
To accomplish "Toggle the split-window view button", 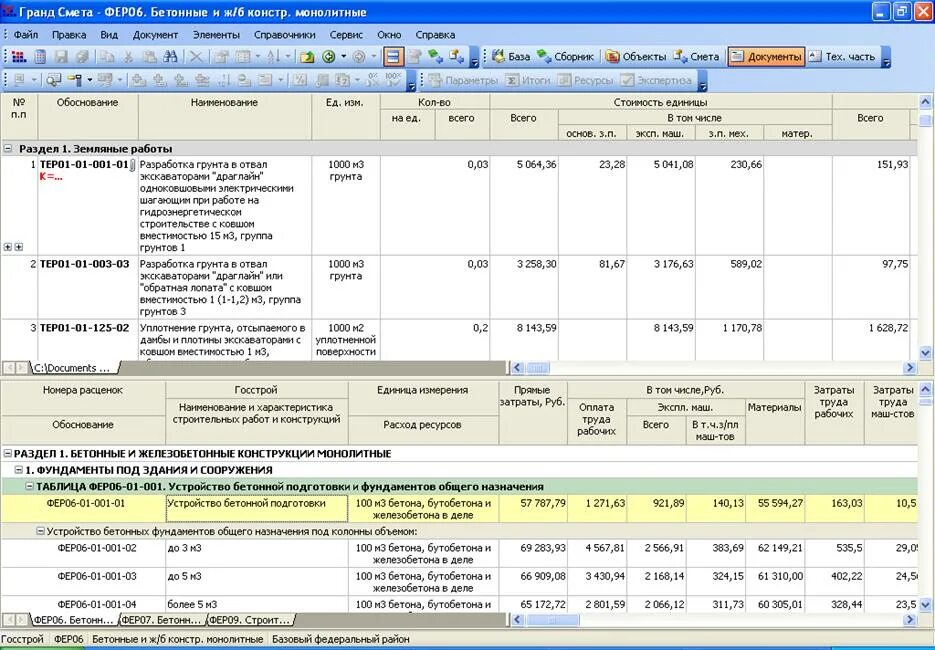I will [392, 57].
